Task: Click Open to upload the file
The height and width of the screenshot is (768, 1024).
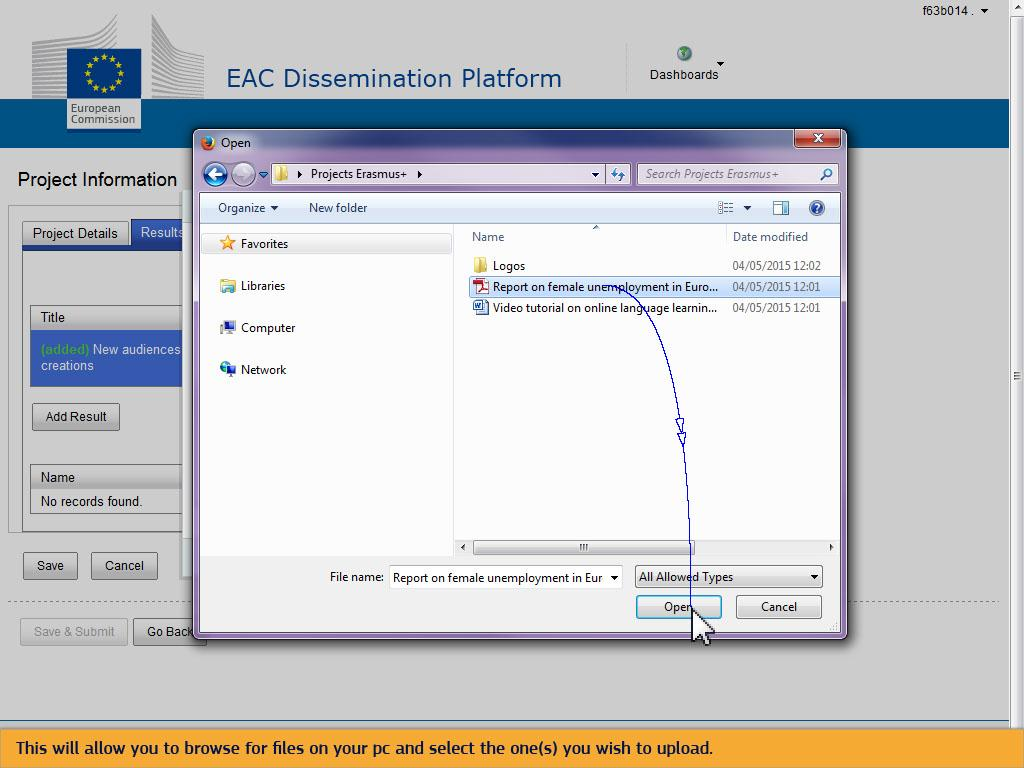Action: click(x=679, y=607)
